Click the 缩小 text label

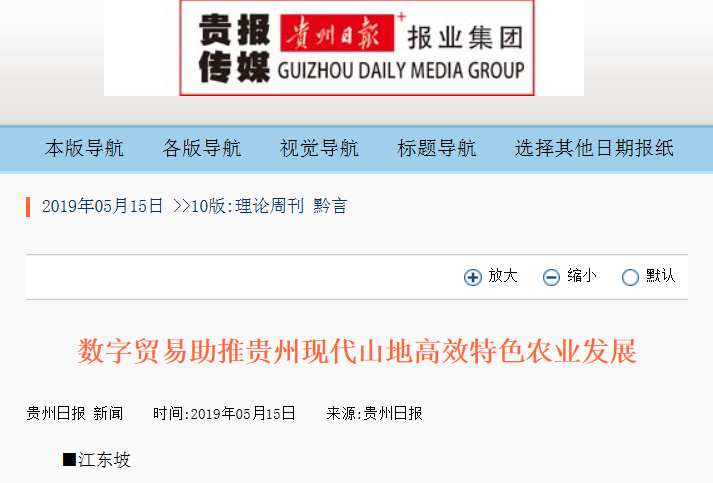tap(582, 276)
